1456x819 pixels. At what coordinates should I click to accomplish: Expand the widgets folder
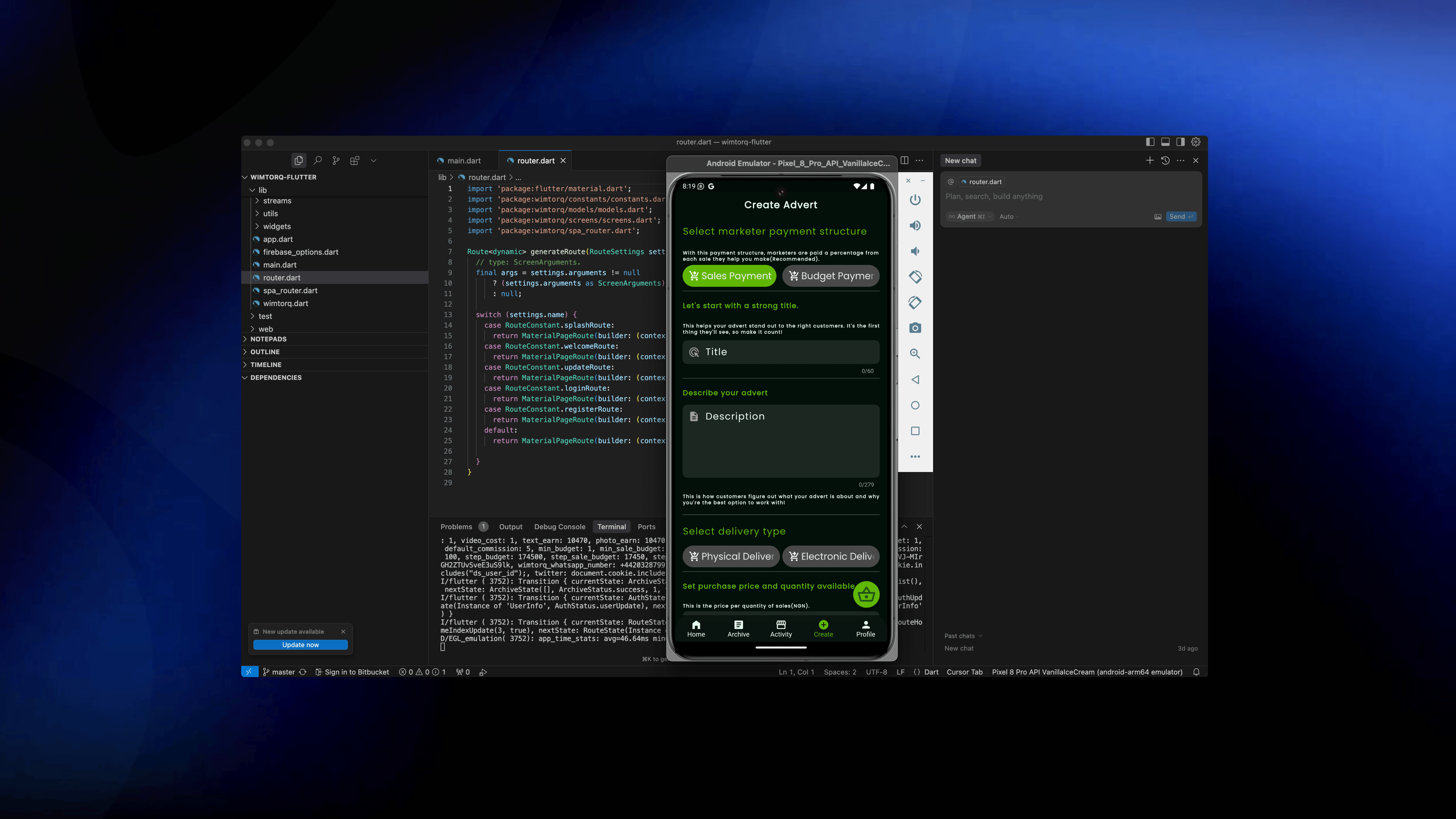point(257,227)
